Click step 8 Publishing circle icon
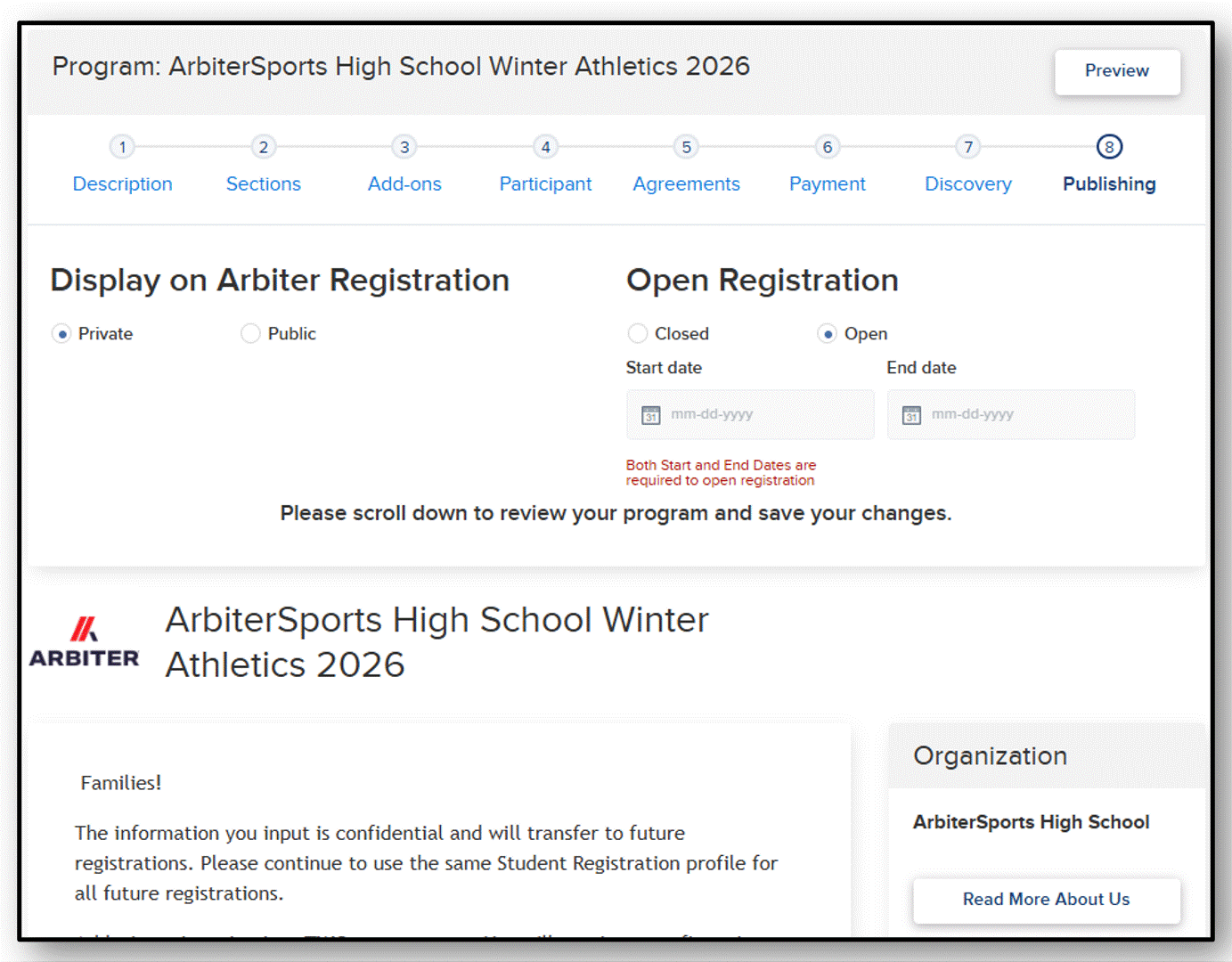 pyautogui.click(x=1109, y=147)
